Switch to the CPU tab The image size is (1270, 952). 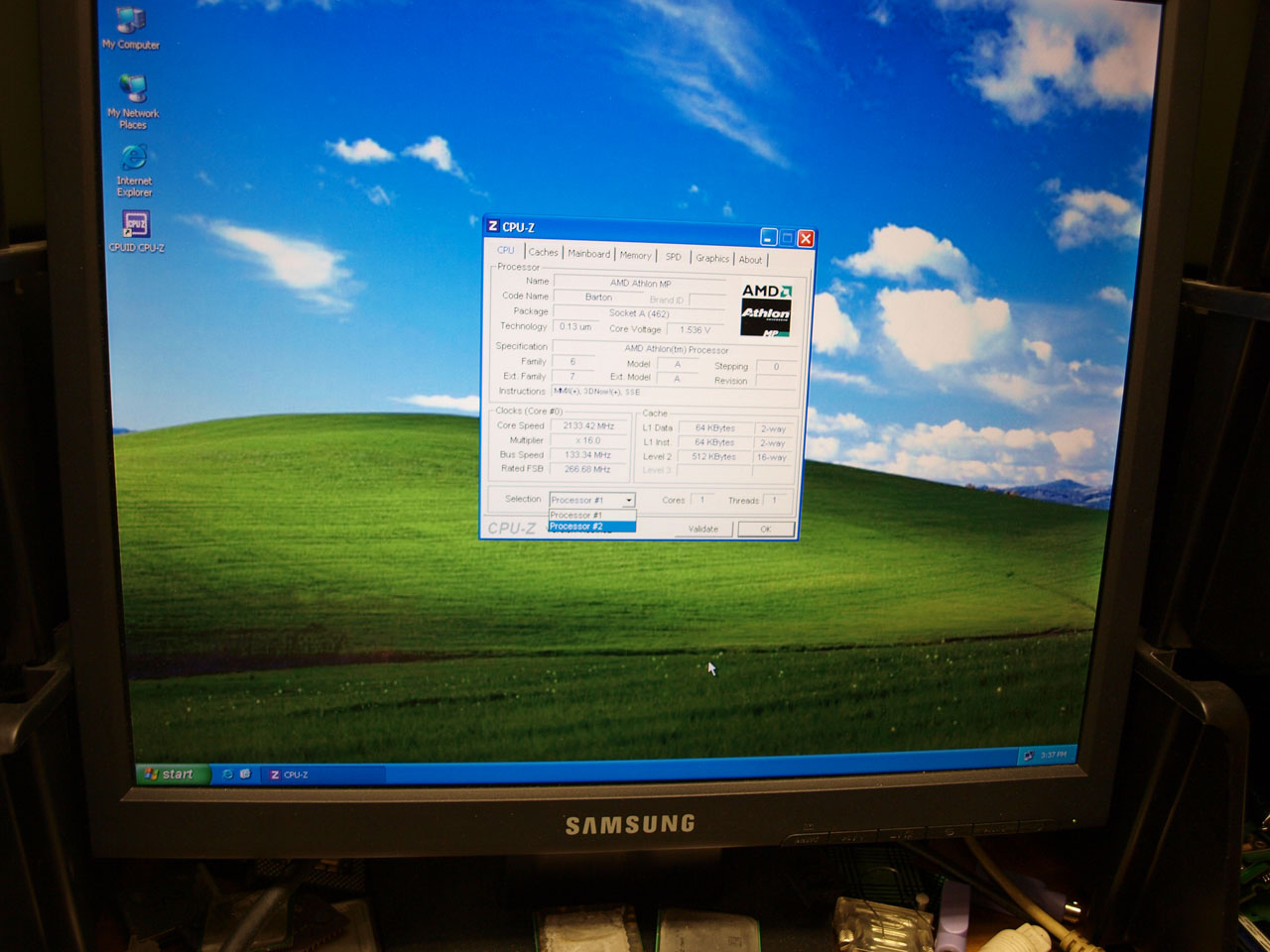(506, 250)
